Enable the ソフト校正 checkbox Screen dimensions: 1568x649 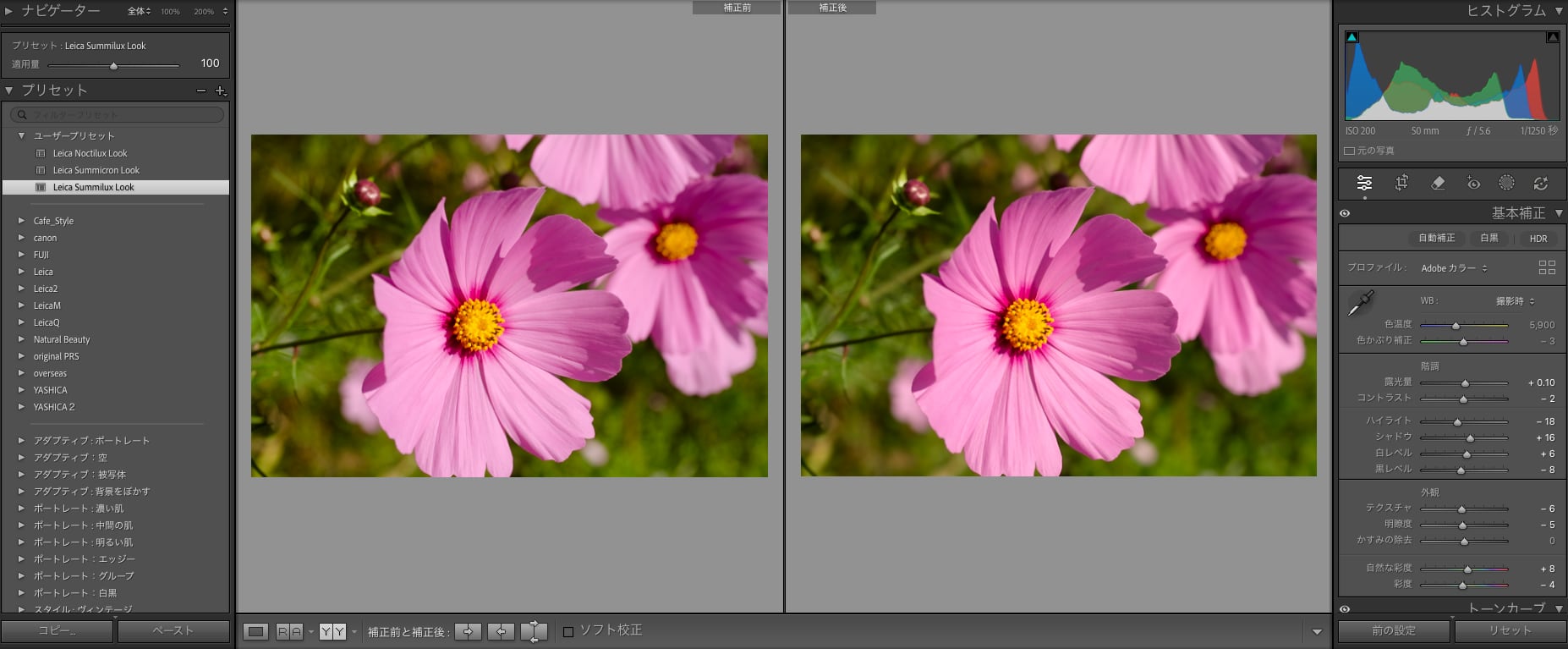click(568, 631)
